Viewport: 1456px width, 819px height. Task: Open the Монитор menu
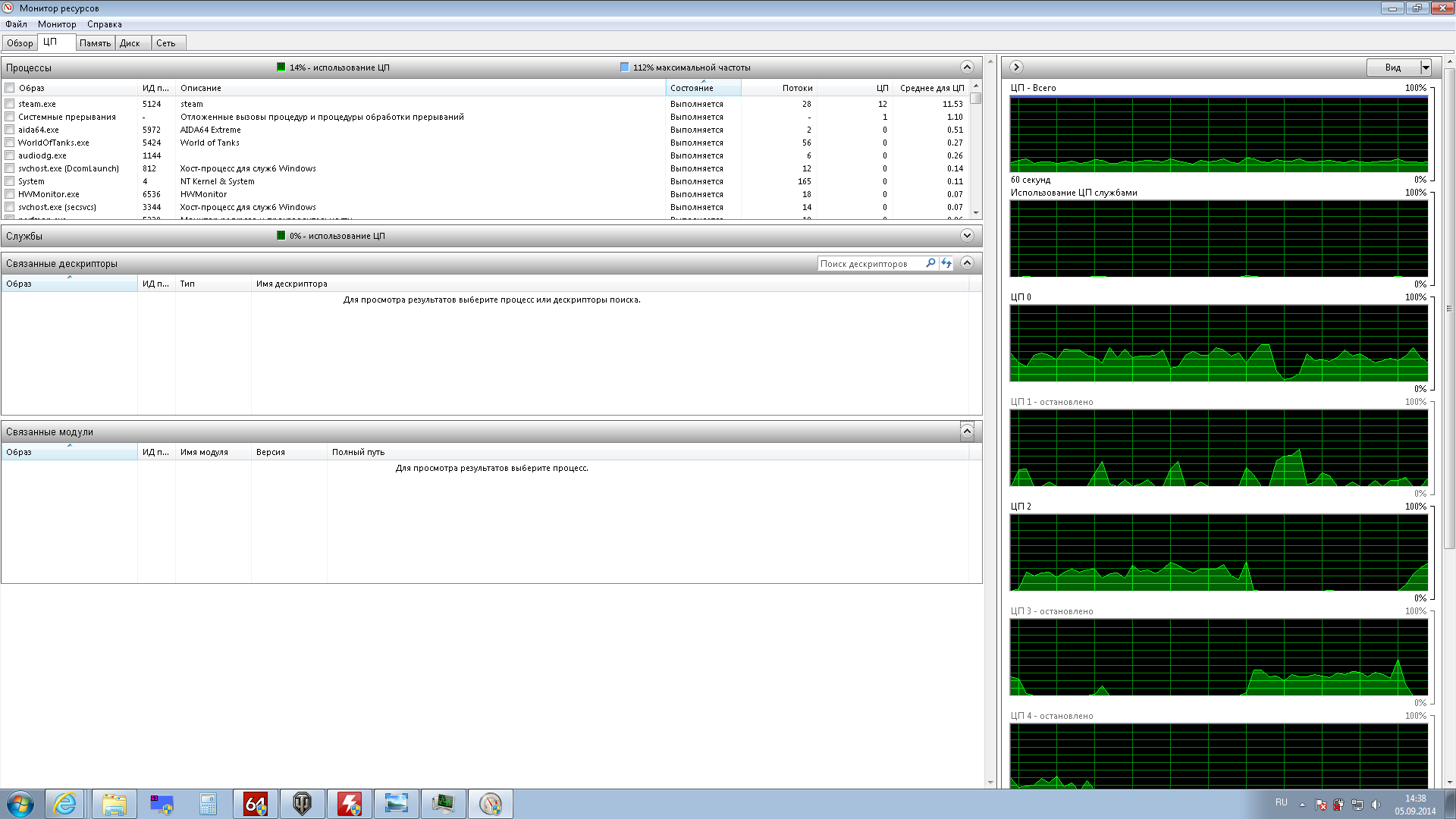coord(57,24)
